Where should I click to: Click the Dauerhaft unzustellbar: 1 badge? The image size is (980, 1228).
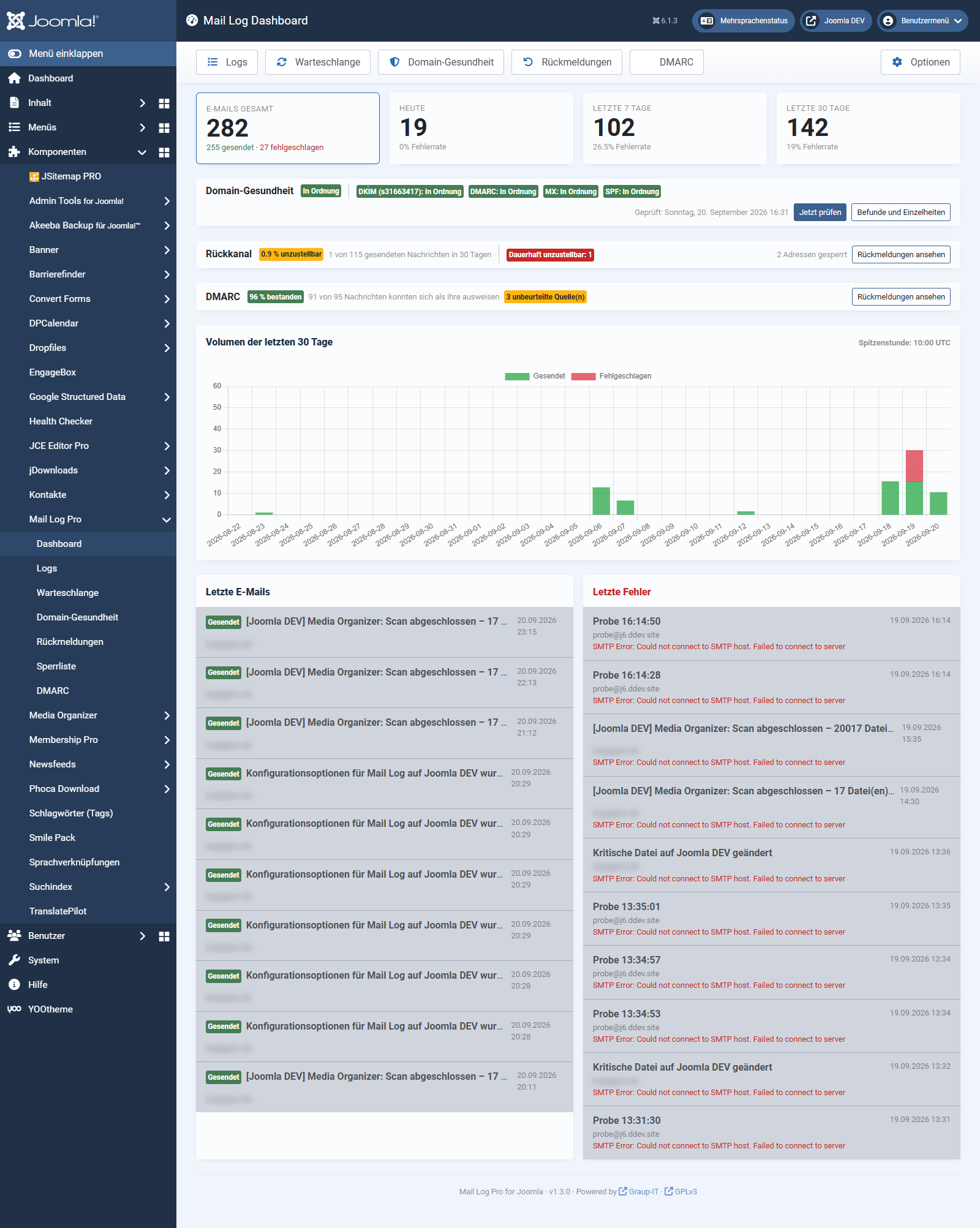coord(550,255)
